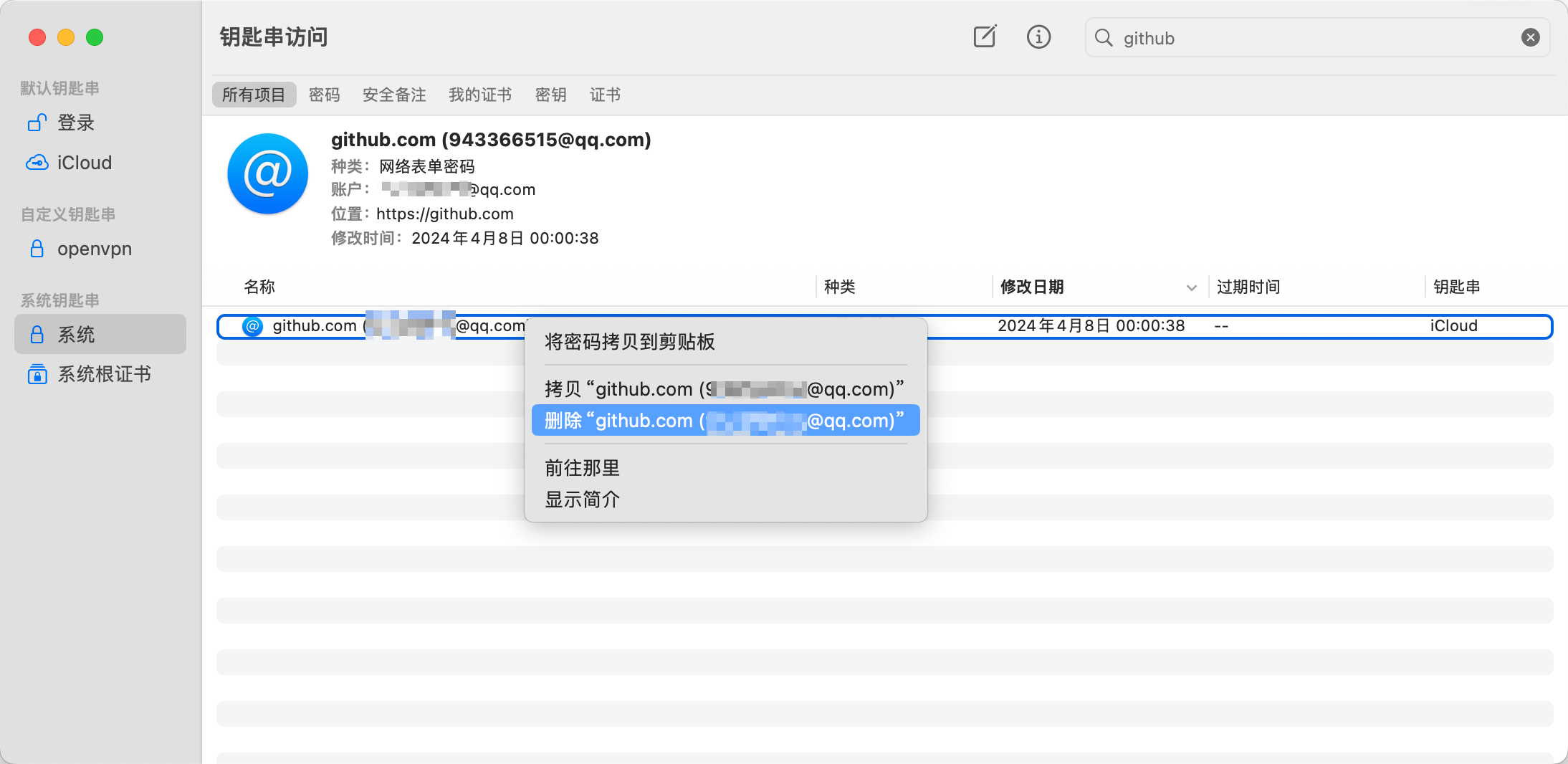Image resolution: width=1568 pixels, height=764 pixels.
Task: Switch to the 密码 tab
Action: point(325,95)
